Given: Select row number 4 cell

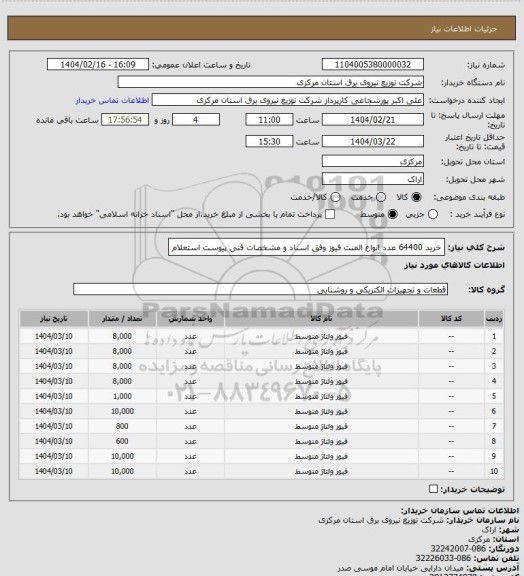Looking at the screenshot, I should pyautogui.click(x=494, y=381).
